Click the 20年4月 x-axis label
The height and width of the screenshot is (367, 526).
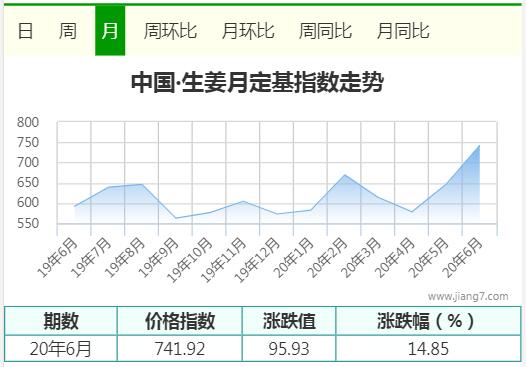pos(395,258)
